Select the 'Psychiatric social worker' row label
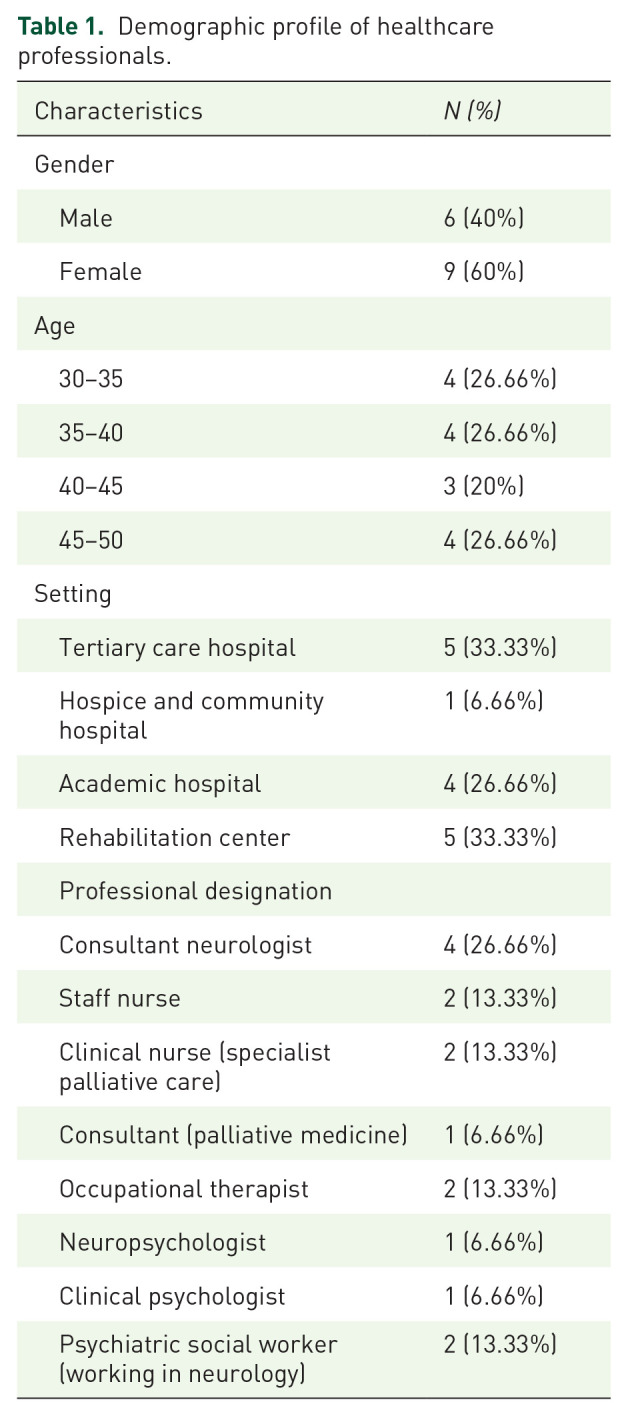628x1416 pixels. [x=198, y=1359]
